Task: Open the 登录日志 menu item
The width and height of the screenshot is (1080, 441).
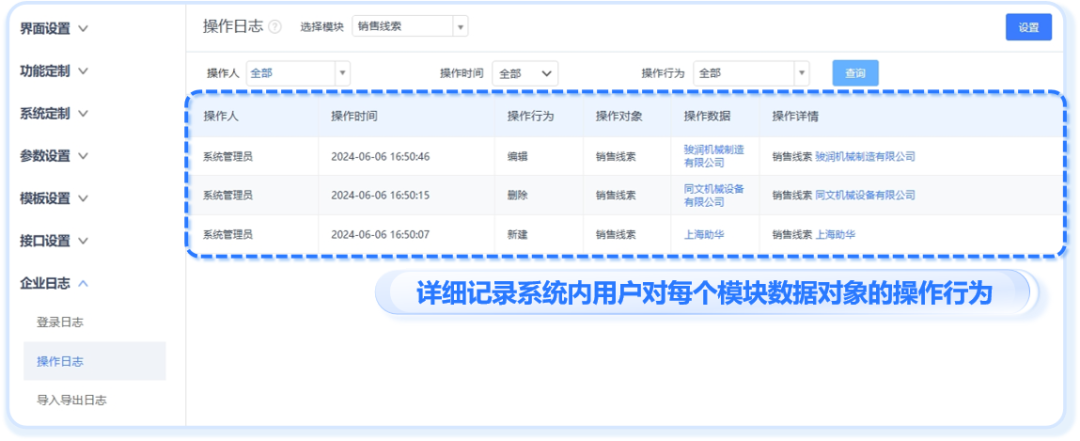Action: [x=59, y=322]
